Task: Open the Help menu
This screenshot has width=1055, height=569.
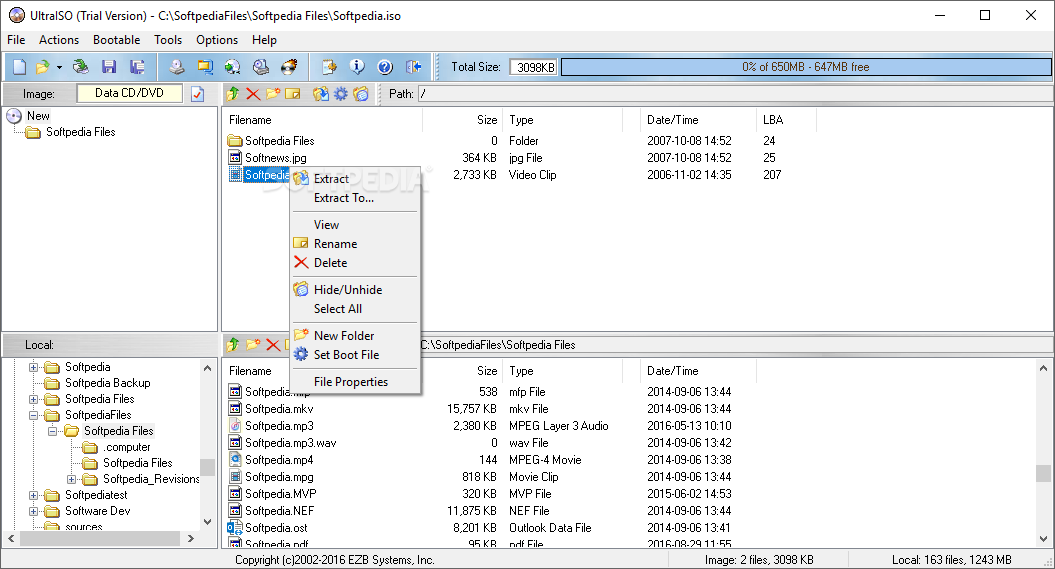Action: [x=264, y=40]
